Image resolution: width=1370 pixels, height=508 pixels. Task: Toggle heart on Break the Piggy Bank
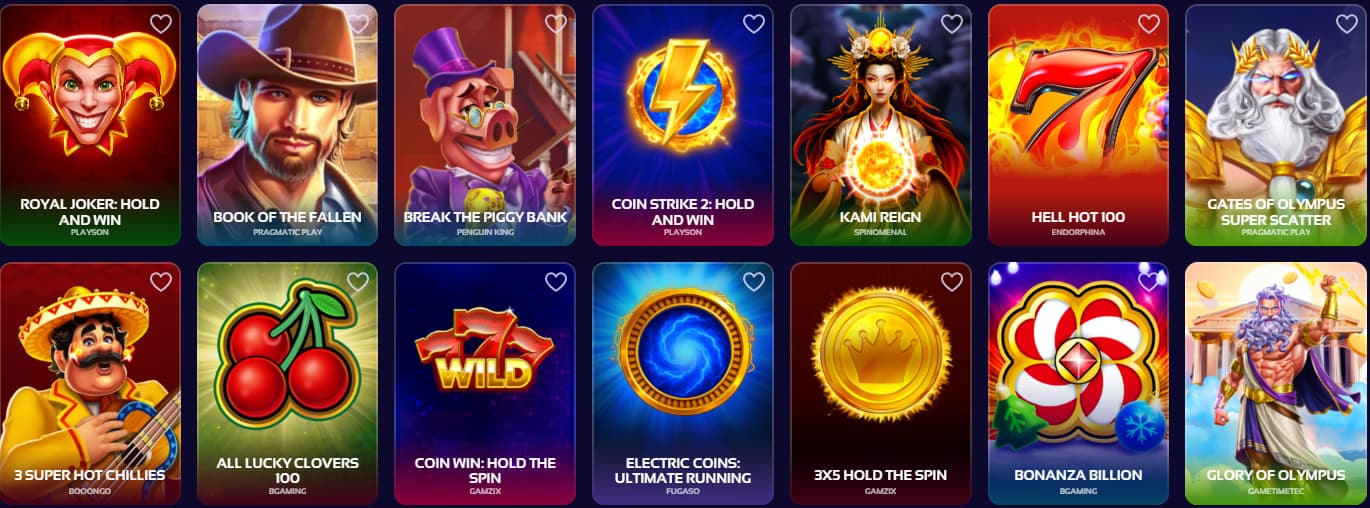pyautogui.click(x=556, y=23)
